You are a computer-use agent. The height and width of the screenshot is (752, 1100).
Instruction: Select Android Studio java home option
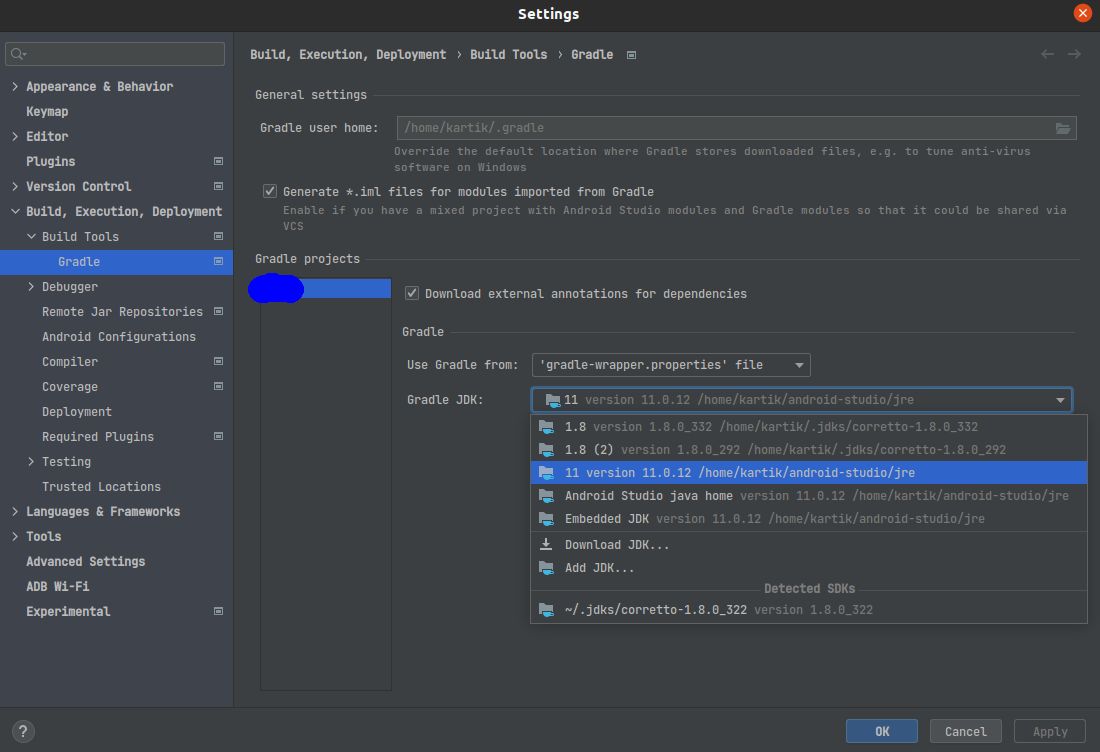(809, 496)
